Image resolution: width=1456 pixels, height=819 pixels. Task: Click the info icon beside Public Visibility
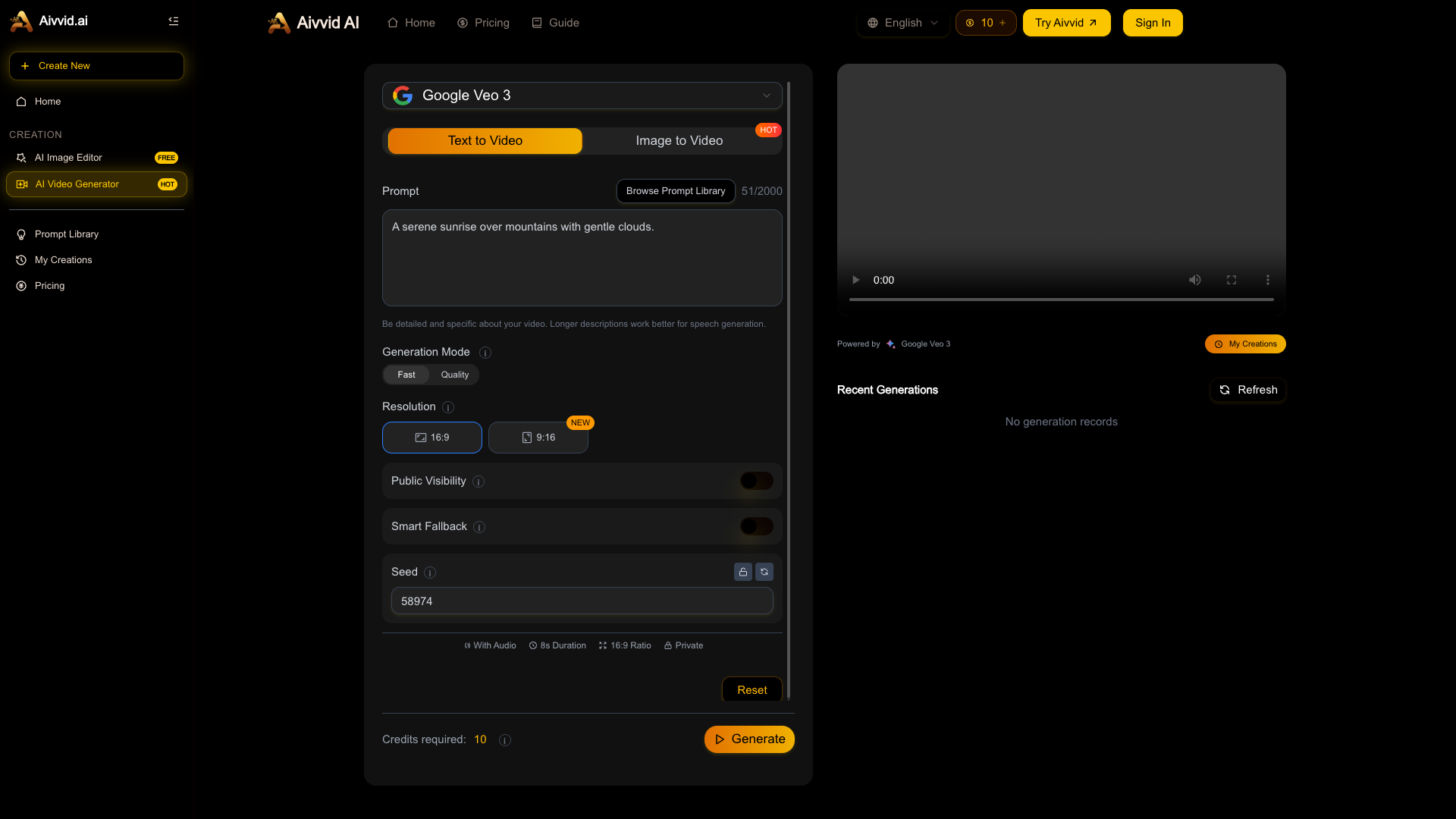pos(479,482)
